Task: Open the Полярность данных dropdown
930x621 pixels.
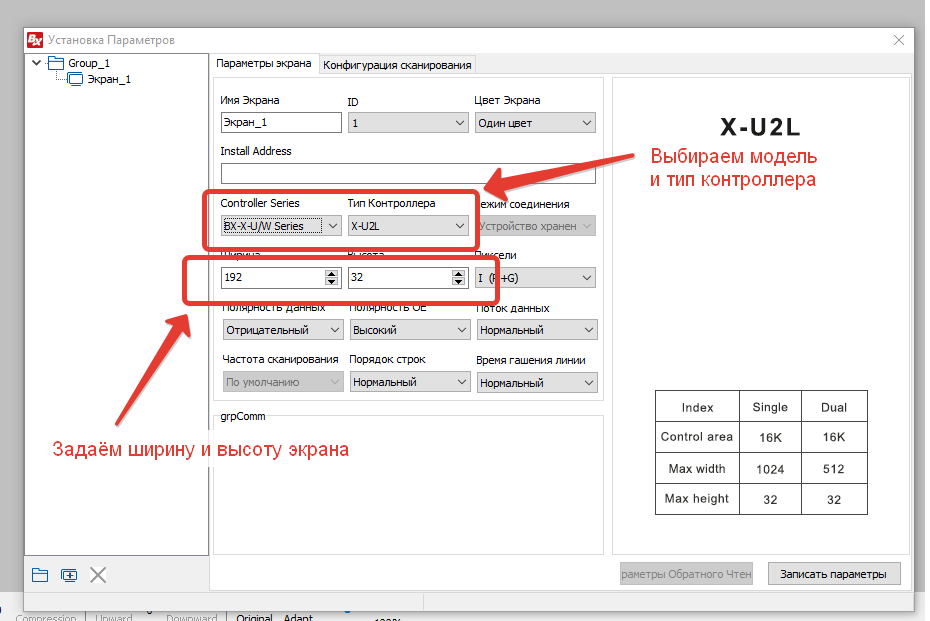Action: [283, 330]
